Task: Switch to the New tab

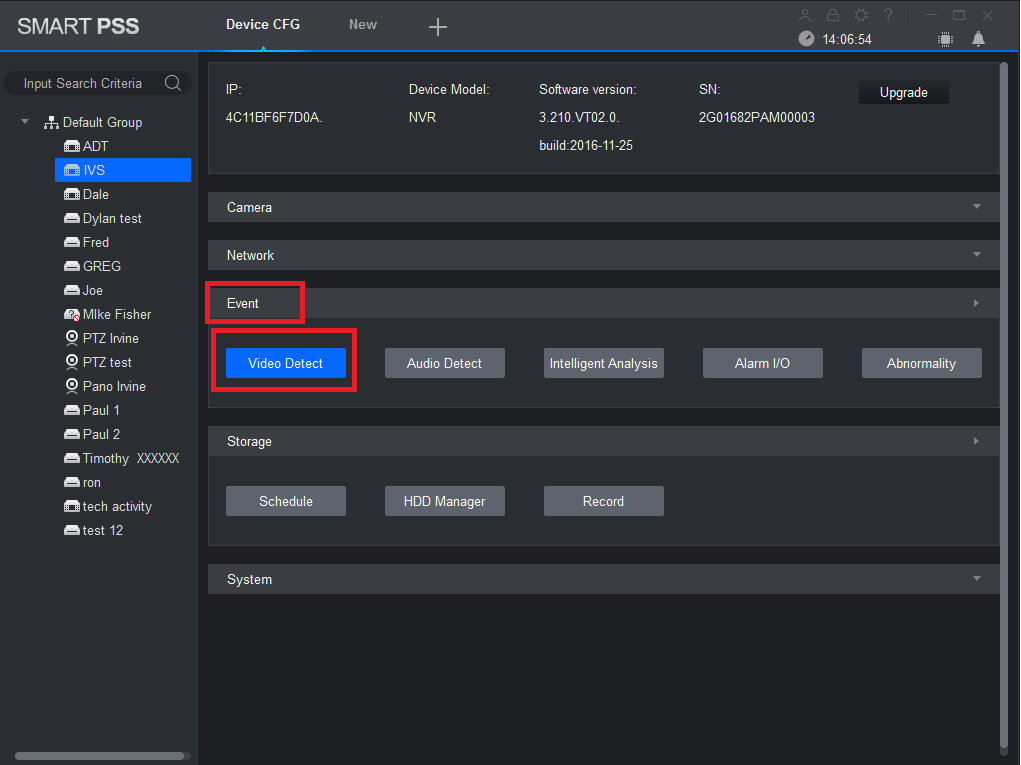Action: (x=363, y=25)
